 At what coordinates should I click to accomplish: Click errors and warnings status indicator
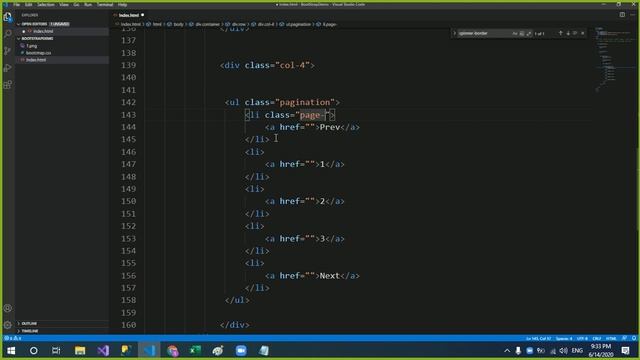coord(13,338)
